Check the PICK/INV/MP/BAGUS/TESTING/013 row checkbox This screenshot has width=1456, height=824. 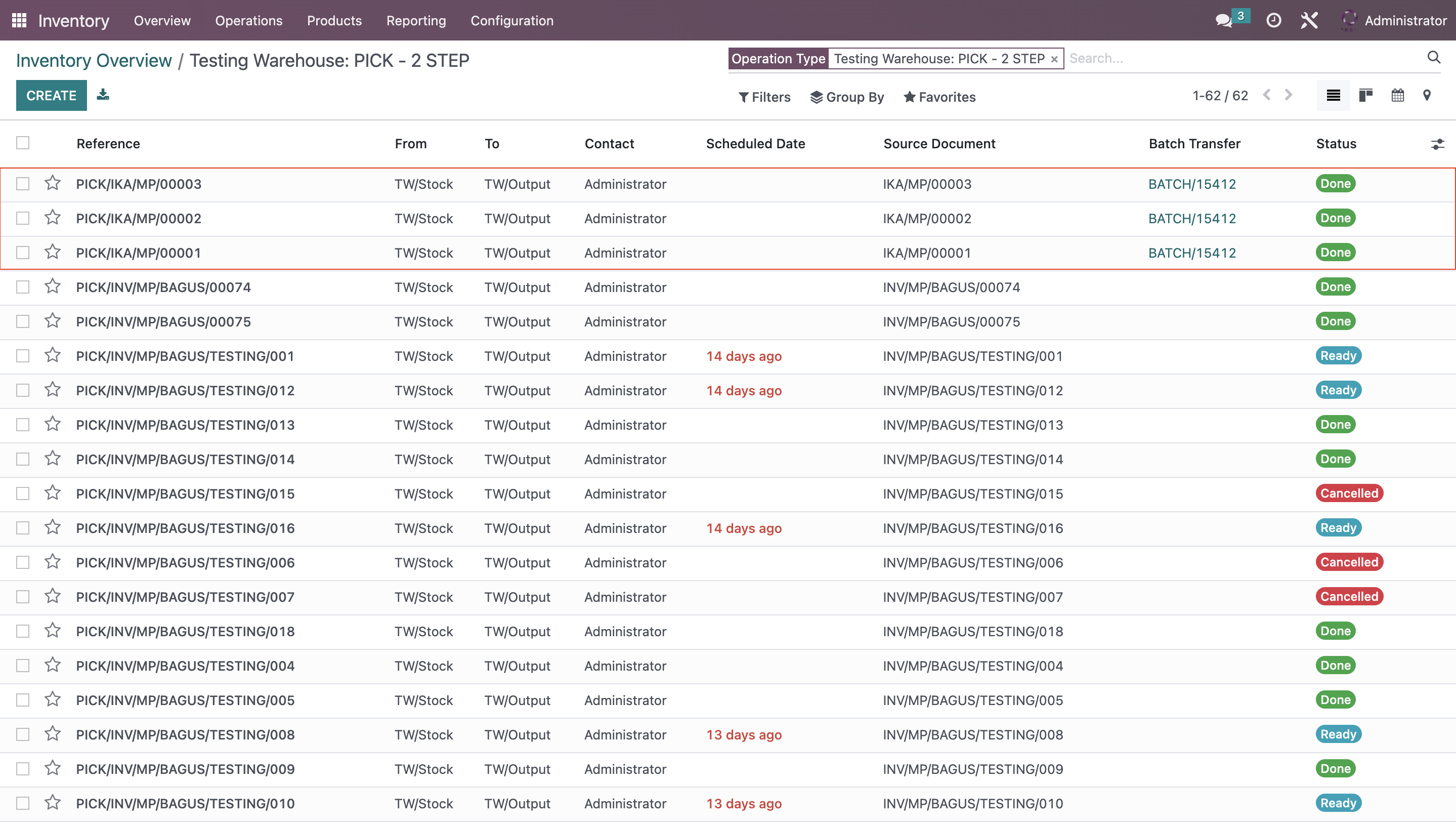click(23, 425)
